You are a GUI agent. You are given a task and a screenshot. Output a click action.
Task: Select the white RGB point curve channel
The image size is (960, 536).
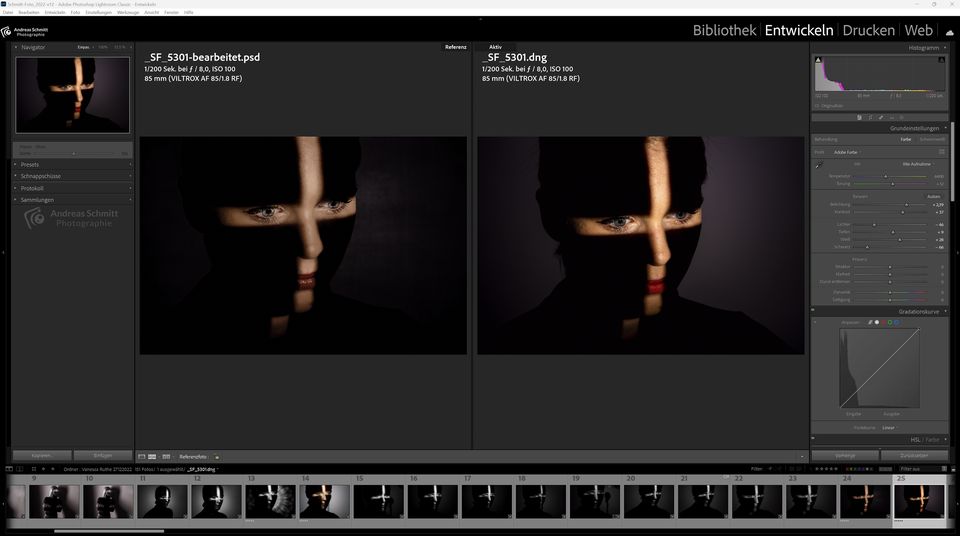pos(877,322)
